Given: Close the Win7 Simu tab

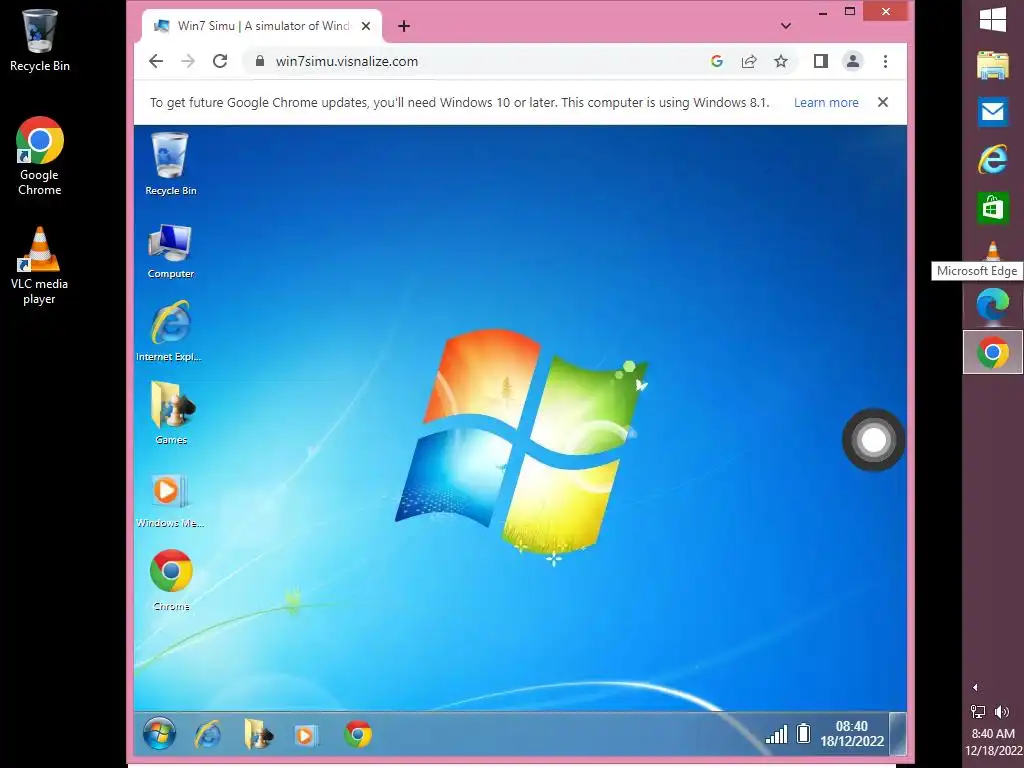Looking at the screenshot, I should tap(366, 26).
